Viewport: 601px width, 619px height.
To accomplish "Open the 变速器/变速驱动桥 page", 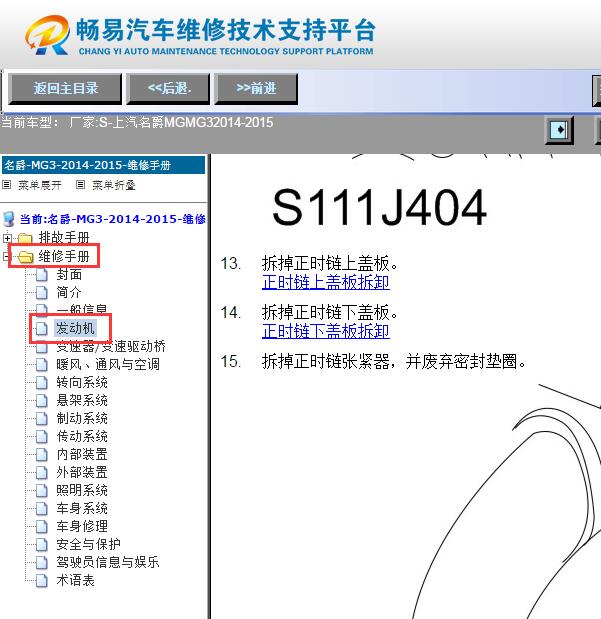I will tap(111, 347).
